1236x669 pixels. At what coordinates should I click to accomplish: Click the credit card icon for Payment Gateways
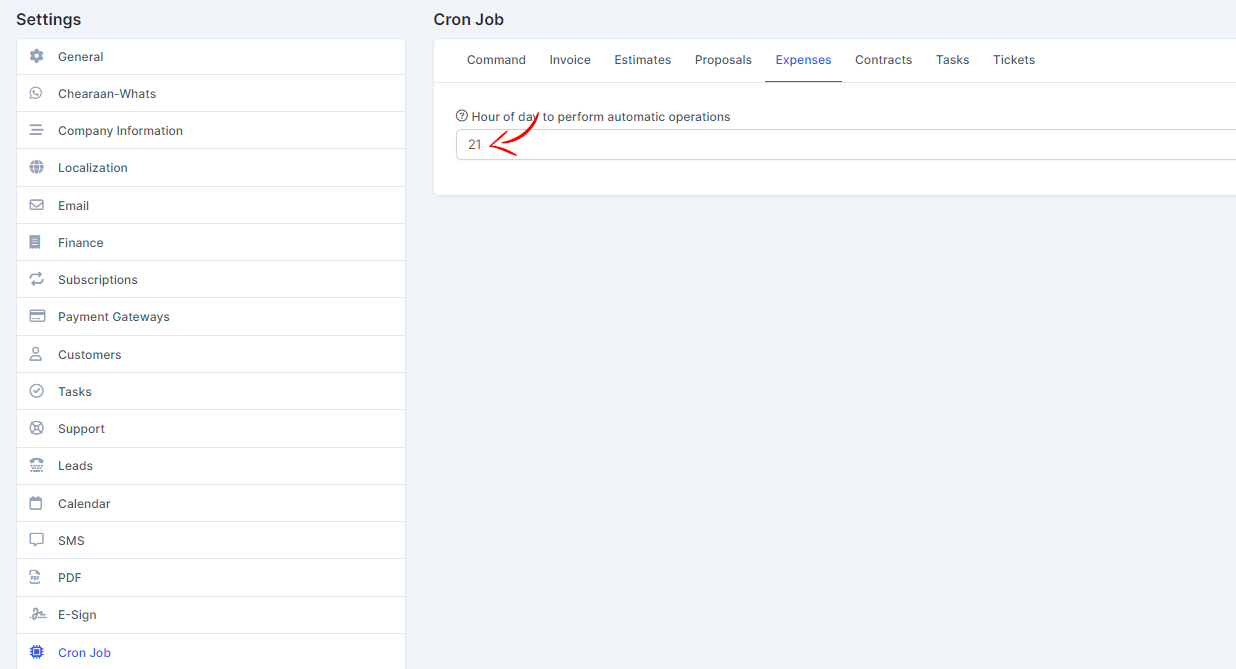coord(37,317)
